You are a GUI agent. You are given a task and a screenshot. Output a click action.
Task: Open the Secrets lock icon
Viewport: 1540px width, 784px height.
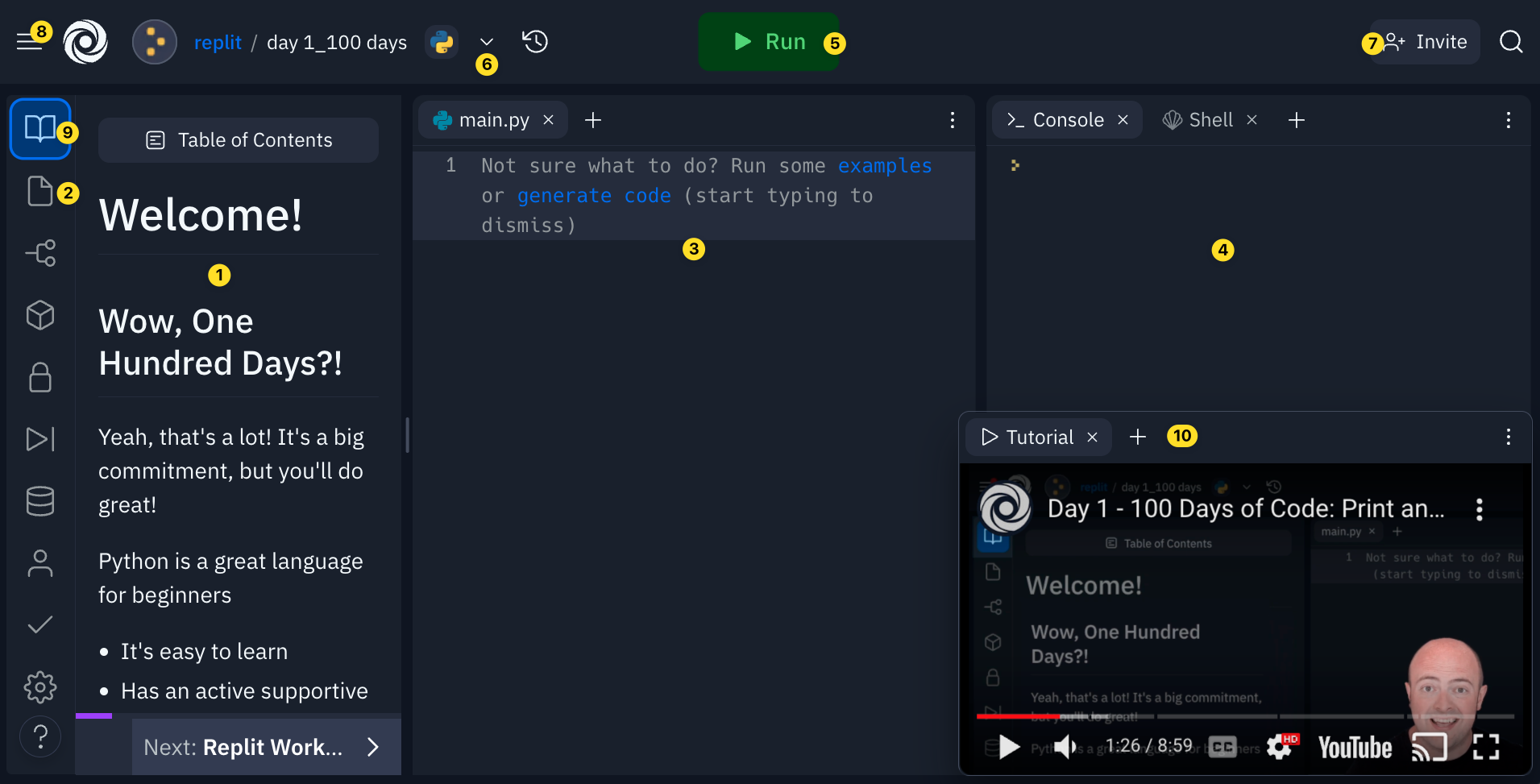point(39,377)
